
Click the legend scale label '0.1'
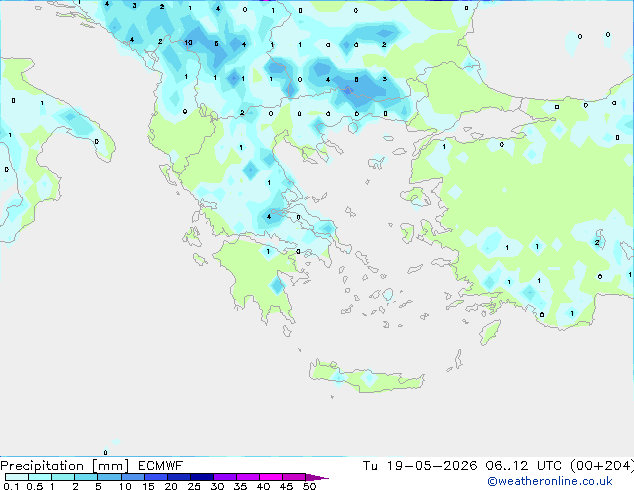[x=11, y=486]
